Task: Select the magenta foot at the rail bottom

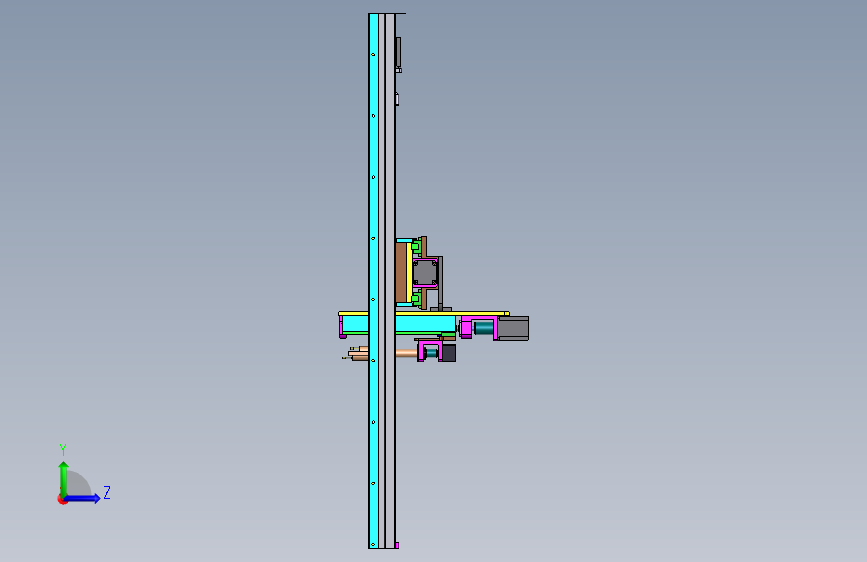Action: (x=397, y=545)
